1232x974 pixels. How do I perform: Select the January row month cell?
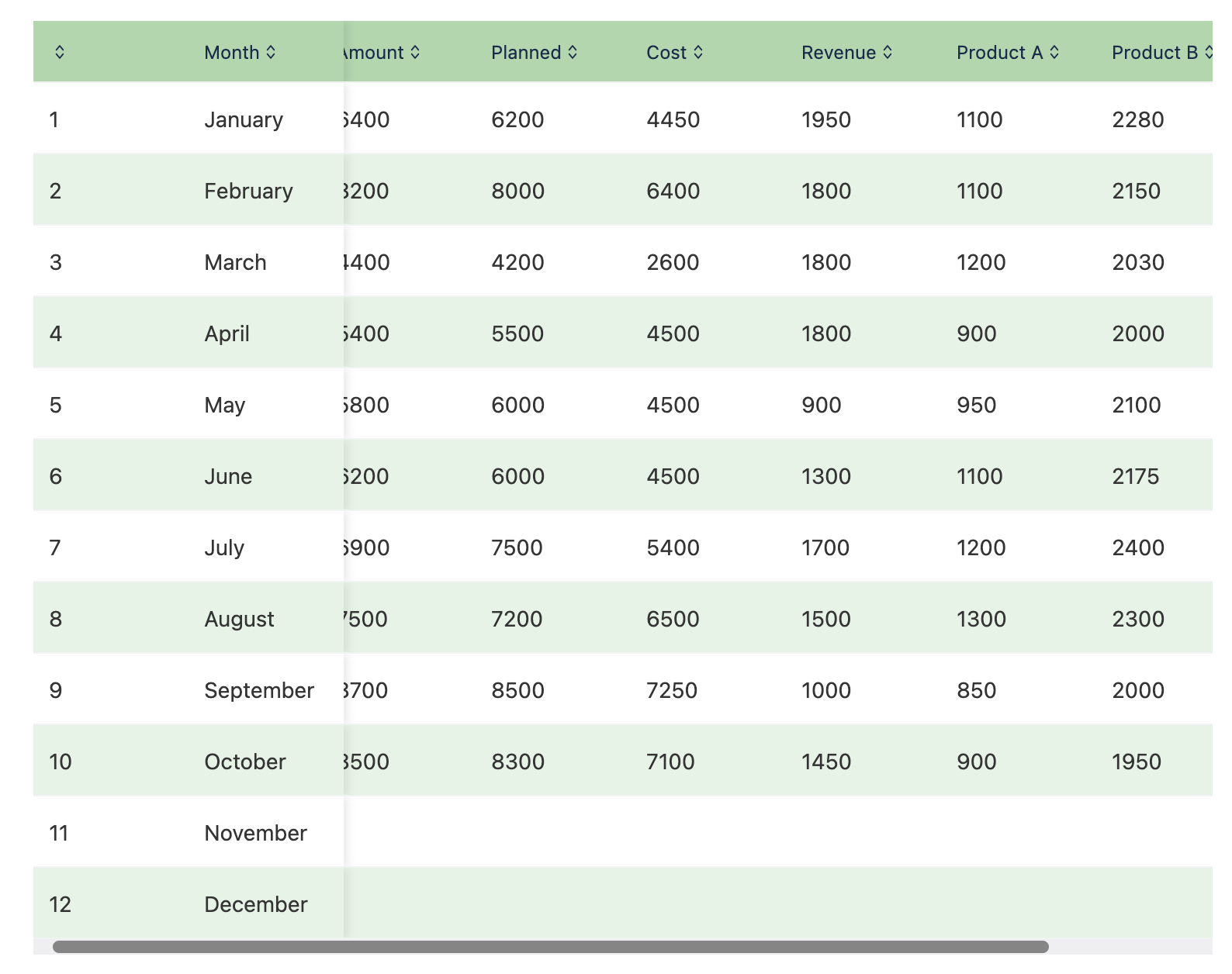[243, 119]
